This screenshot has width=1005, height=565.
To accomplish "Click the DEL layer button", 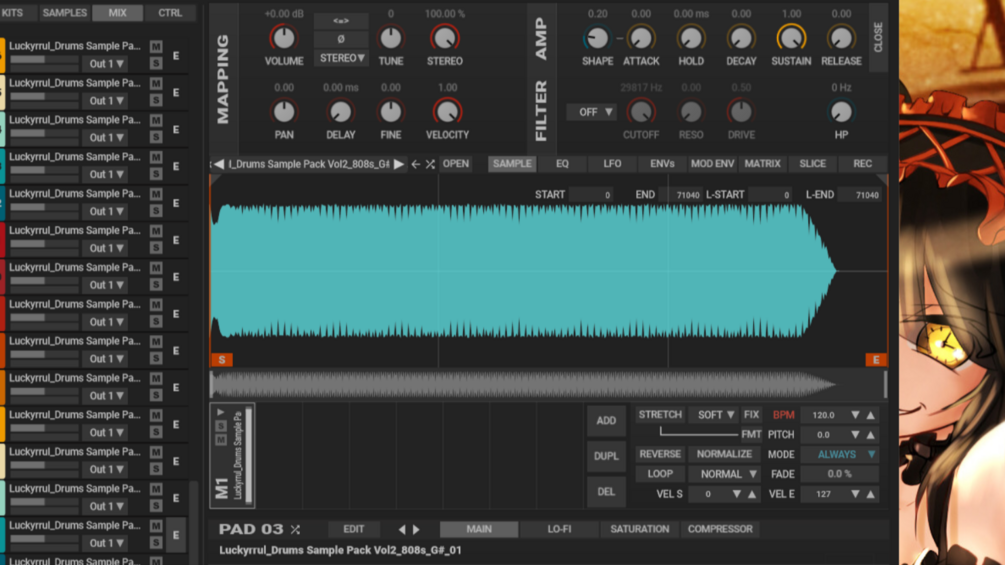I will coord(606,491).
